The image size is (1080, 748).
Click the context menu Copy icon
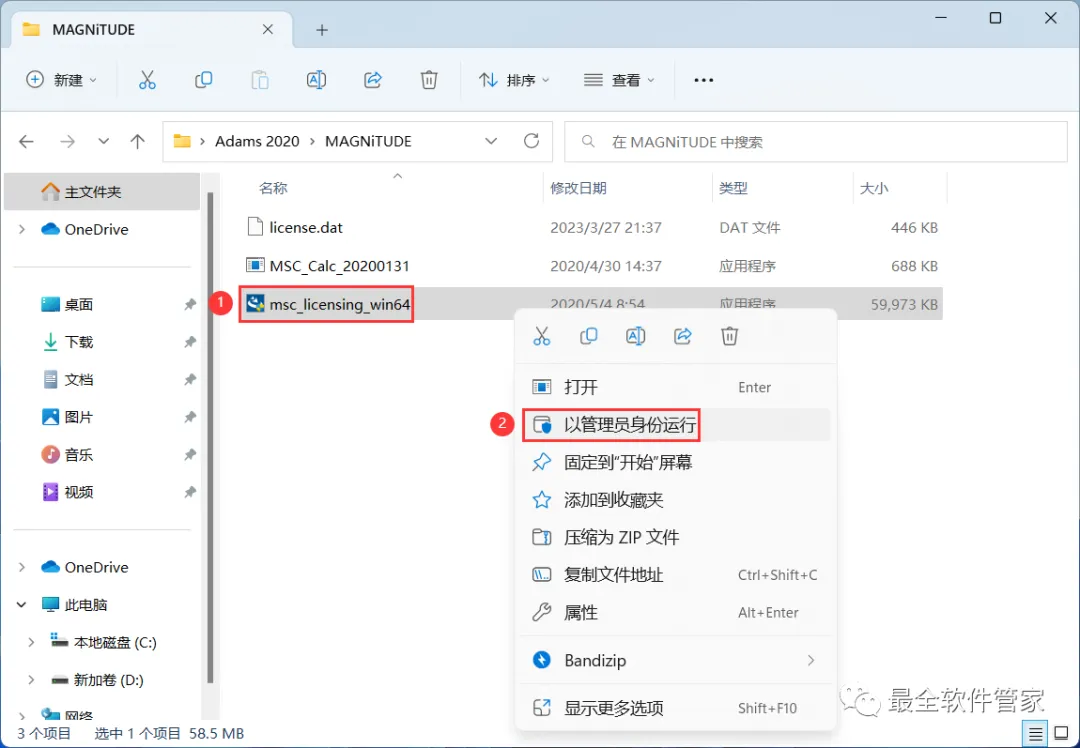pyautogui.click(x=588, y=336)
